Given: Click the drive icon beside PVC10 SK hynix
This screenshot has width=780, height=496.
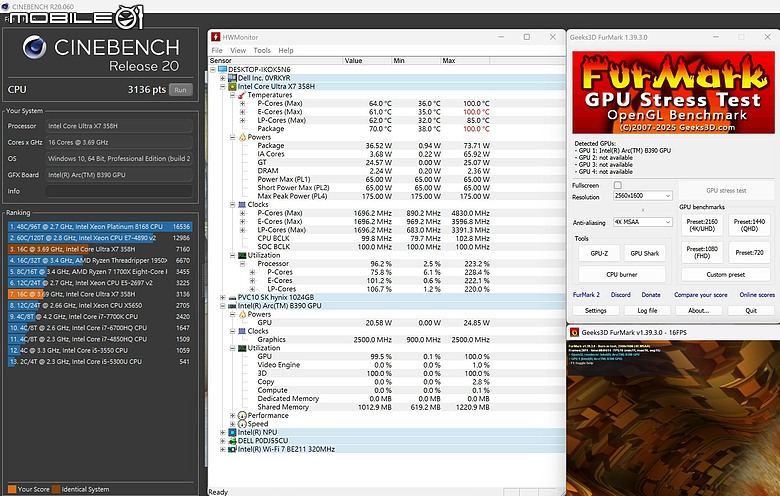Looking at the screenshot, I should (232, 298).
